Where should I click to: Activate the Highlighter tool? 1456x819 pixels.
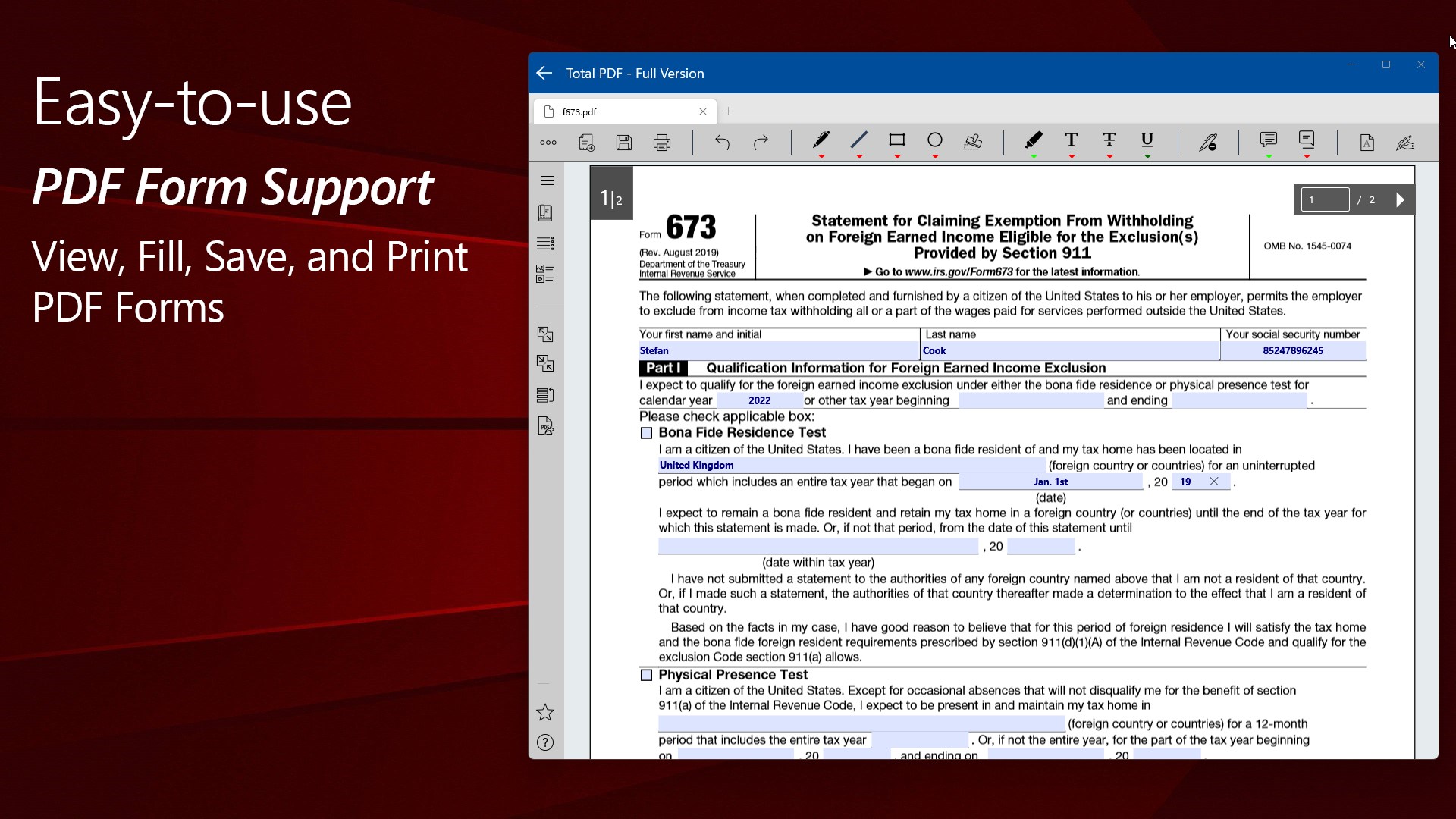coord(1033,141)
